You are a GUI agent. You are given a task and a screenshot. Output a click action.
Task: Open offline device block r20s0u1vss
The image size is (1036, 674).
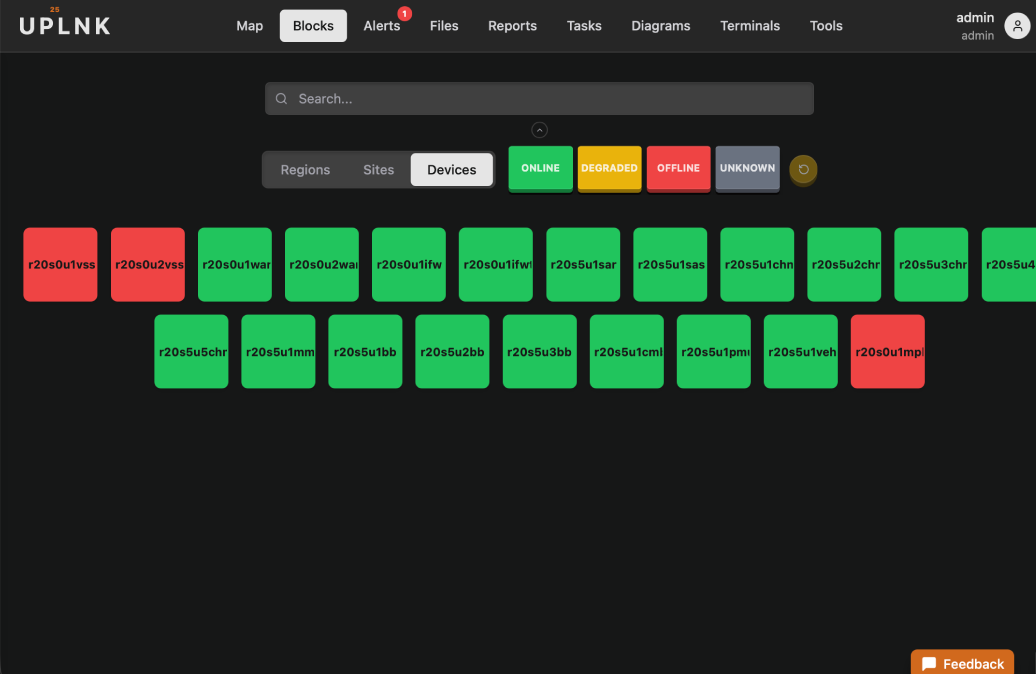[x=60, y=265]
